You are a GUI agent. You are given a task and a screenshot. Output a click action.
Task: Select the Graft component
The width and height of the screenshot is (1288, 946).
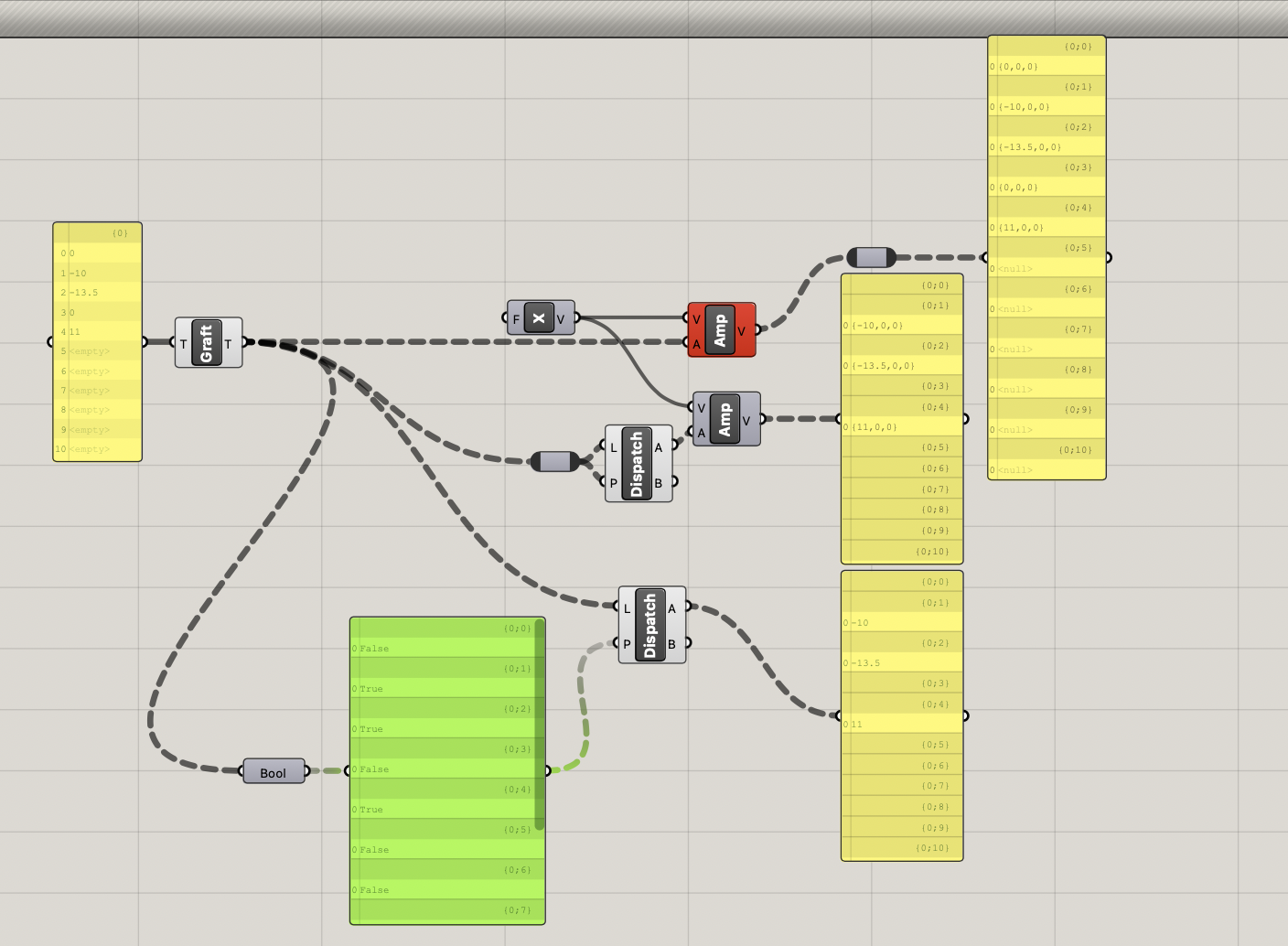[209, 343]
